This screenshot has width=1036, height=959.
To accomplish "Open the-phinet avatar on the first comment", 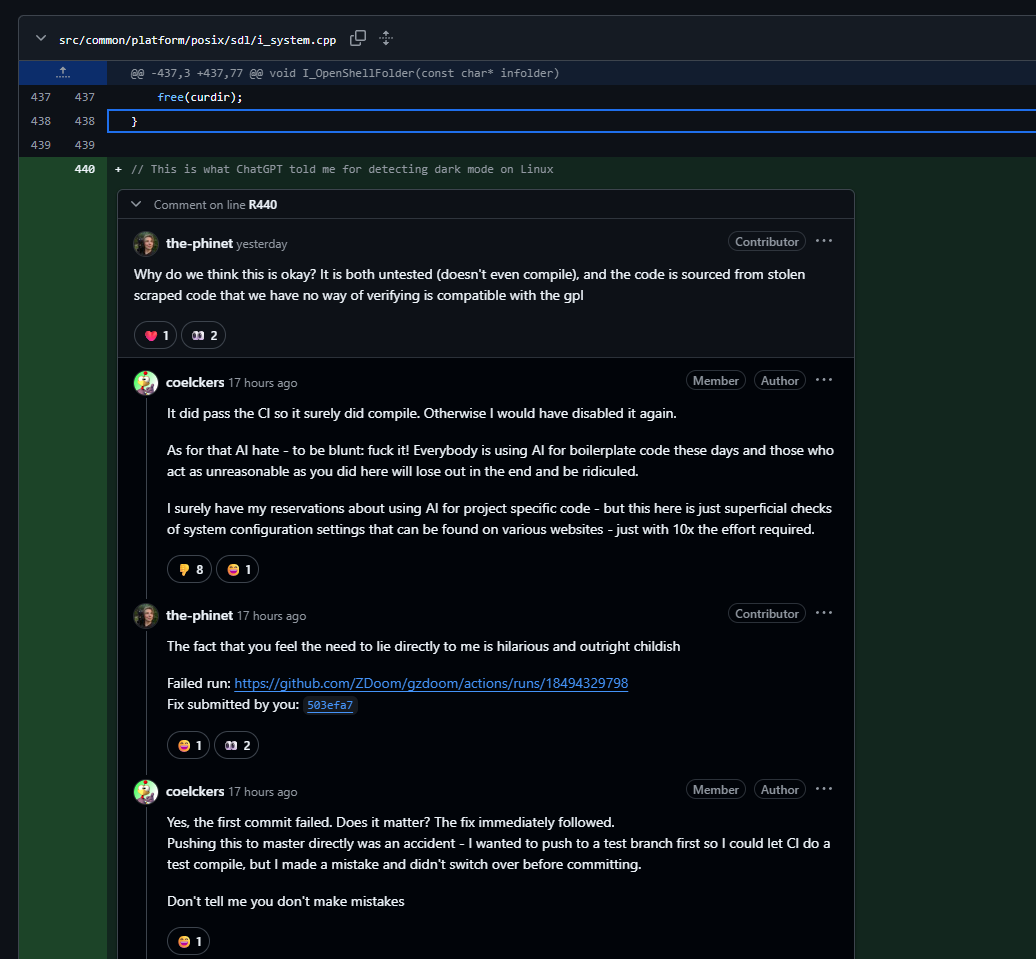I will pos(146,244).
